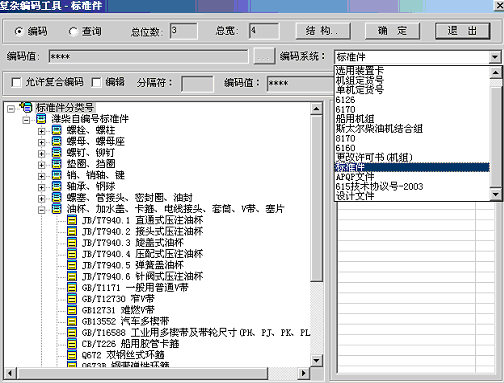Click icon of JB/T7940.4 压配式压注油杯
Screen dimensions: 504x383
[72, 254]
